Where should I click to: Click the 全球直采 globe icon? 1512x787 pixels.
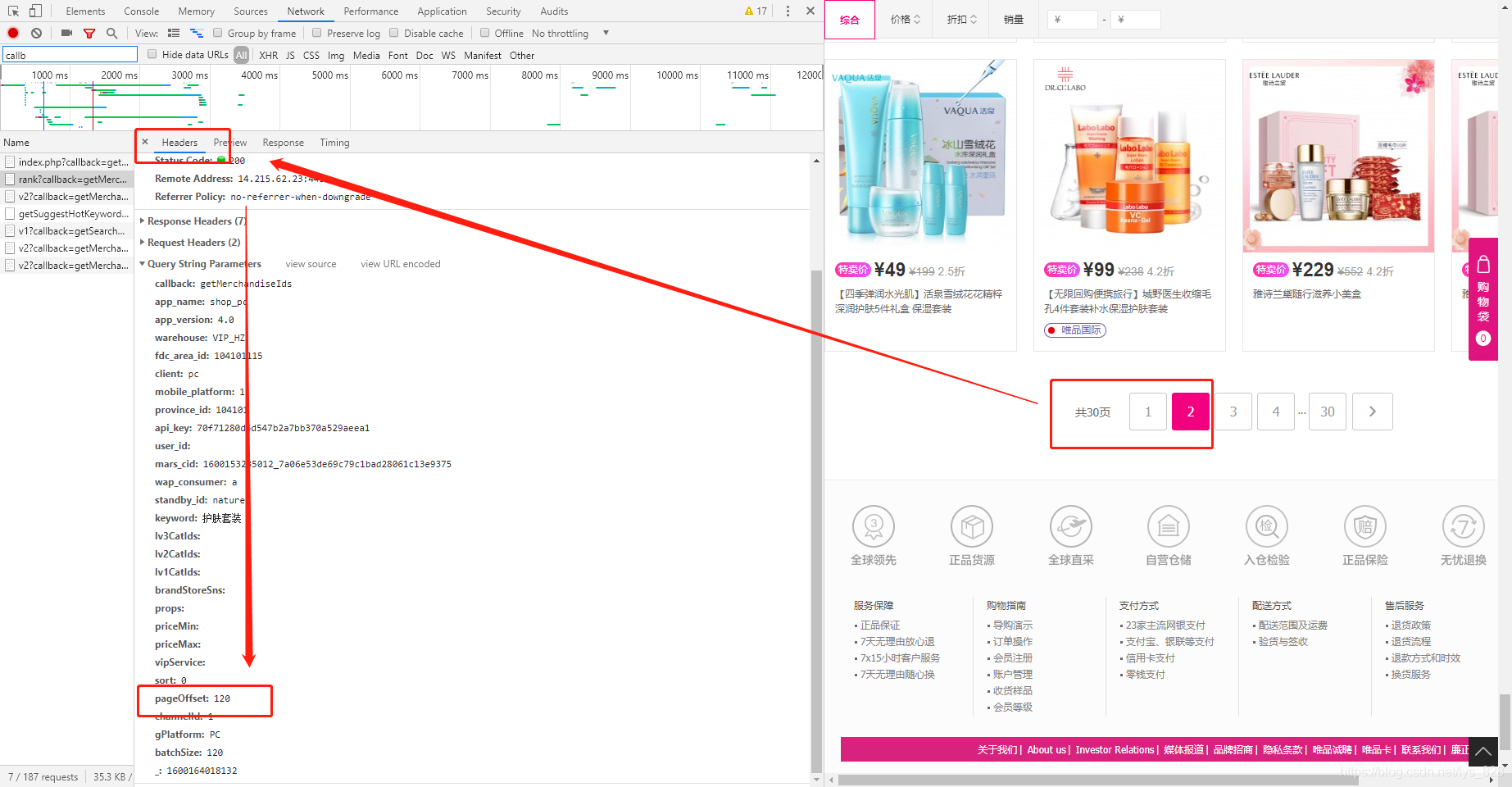coord(1071,525)
